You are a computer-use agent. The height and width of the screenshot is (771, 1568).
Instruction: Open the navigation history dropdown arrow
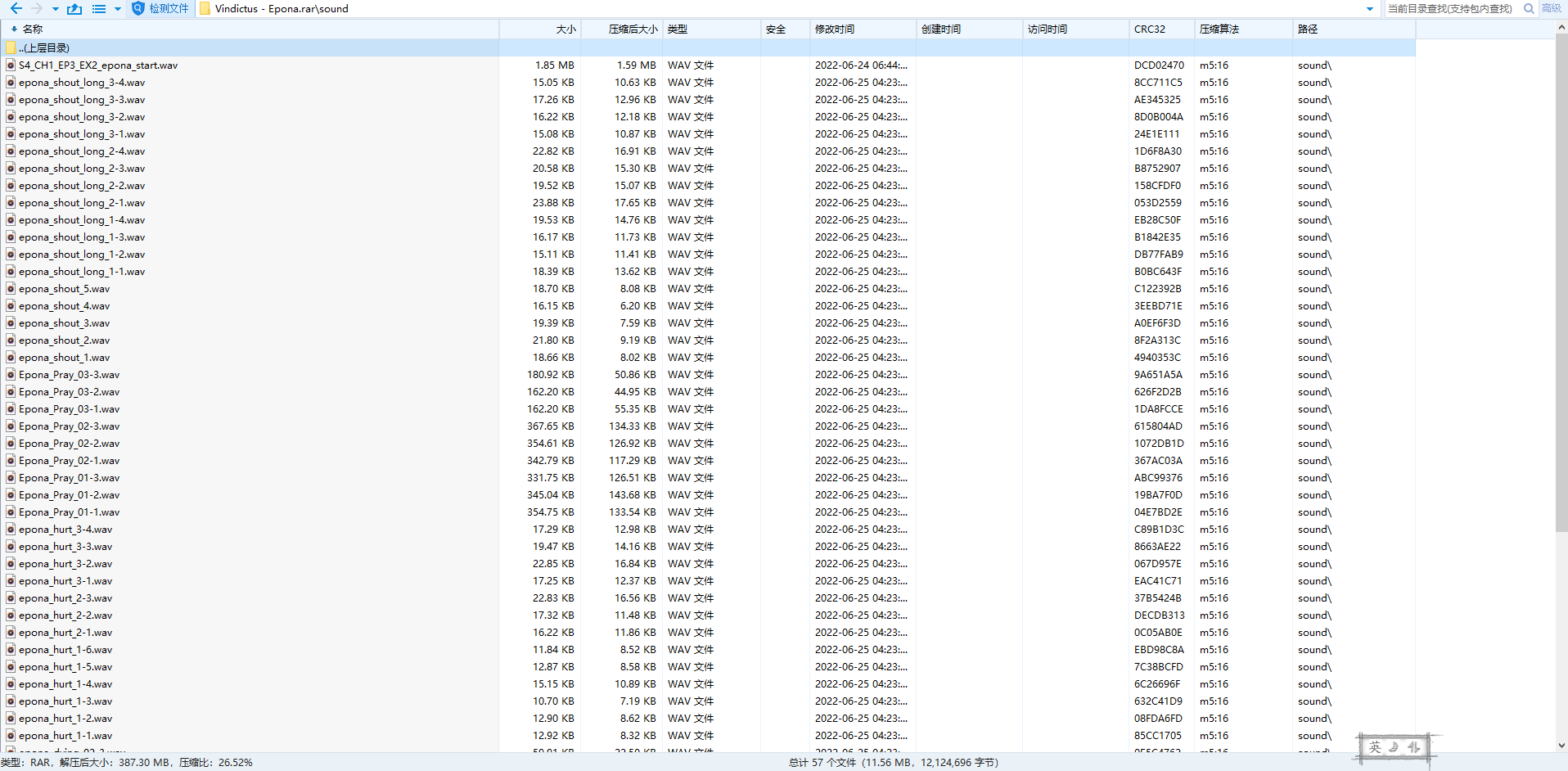55,9
